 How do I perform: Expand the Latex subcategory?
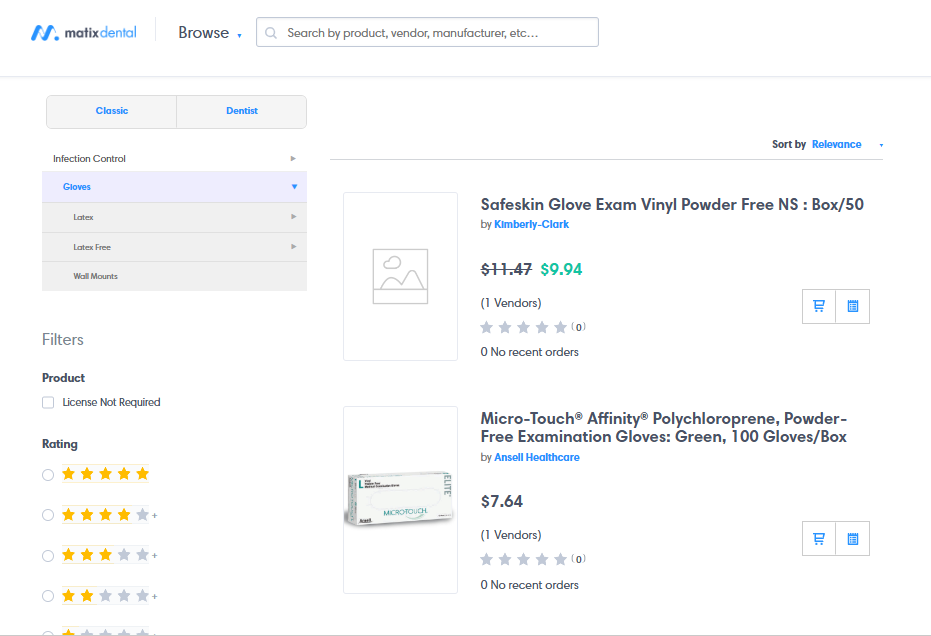175,217
